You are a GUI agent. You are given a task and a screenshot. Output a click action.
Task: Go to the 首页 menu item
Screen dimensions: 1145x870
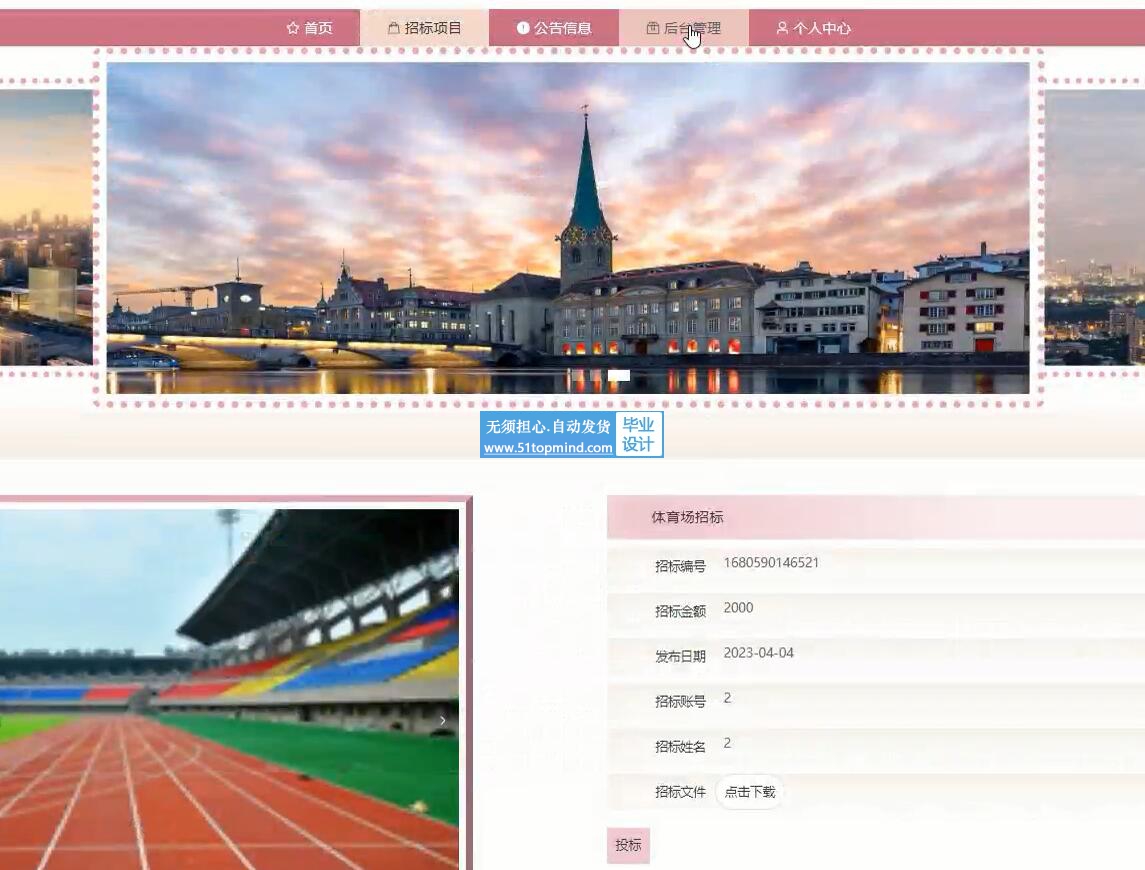[318, 28]
